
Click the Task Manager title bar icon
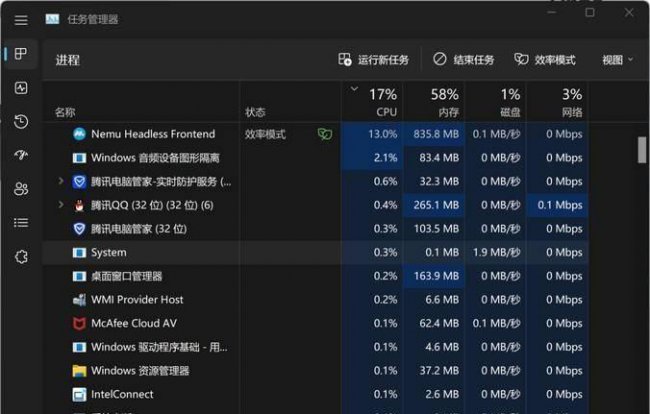(52, 19)
